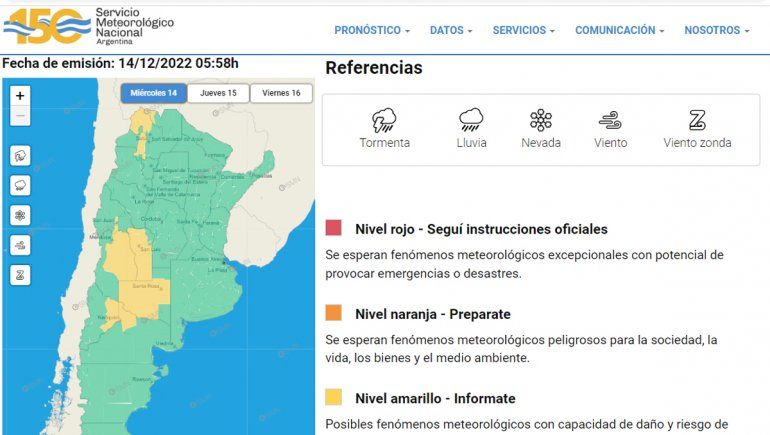Toggle the snowfall (Nevada) map layer button
This screenshot has width=770, height=435.
click(21, 215)
